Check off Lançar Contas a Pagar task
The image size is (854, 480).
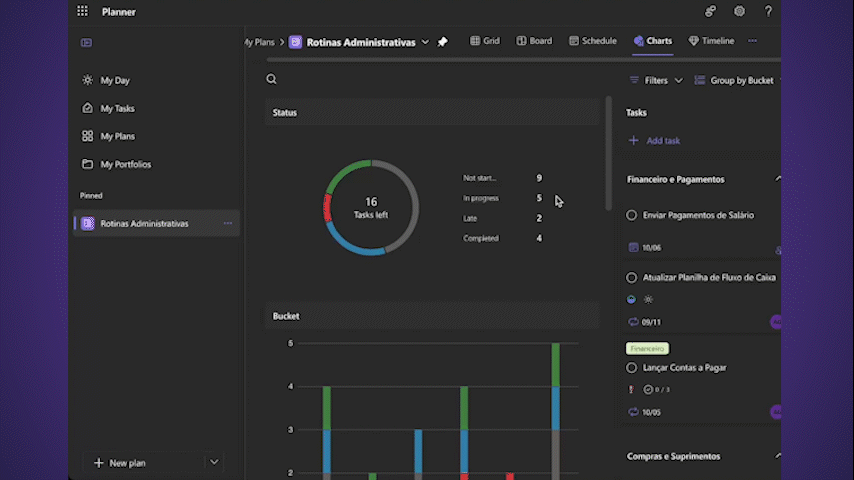[632, 368]
